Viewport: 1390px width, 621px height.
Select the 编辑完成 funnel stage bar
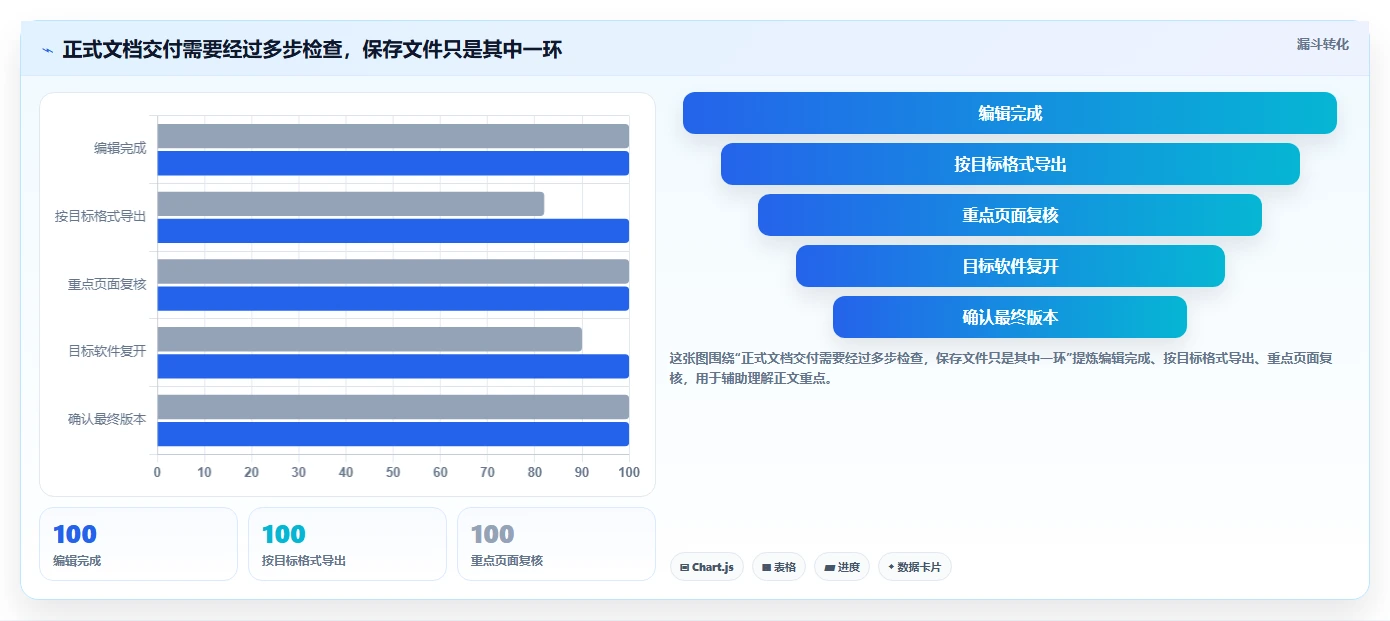(1010, 113)
